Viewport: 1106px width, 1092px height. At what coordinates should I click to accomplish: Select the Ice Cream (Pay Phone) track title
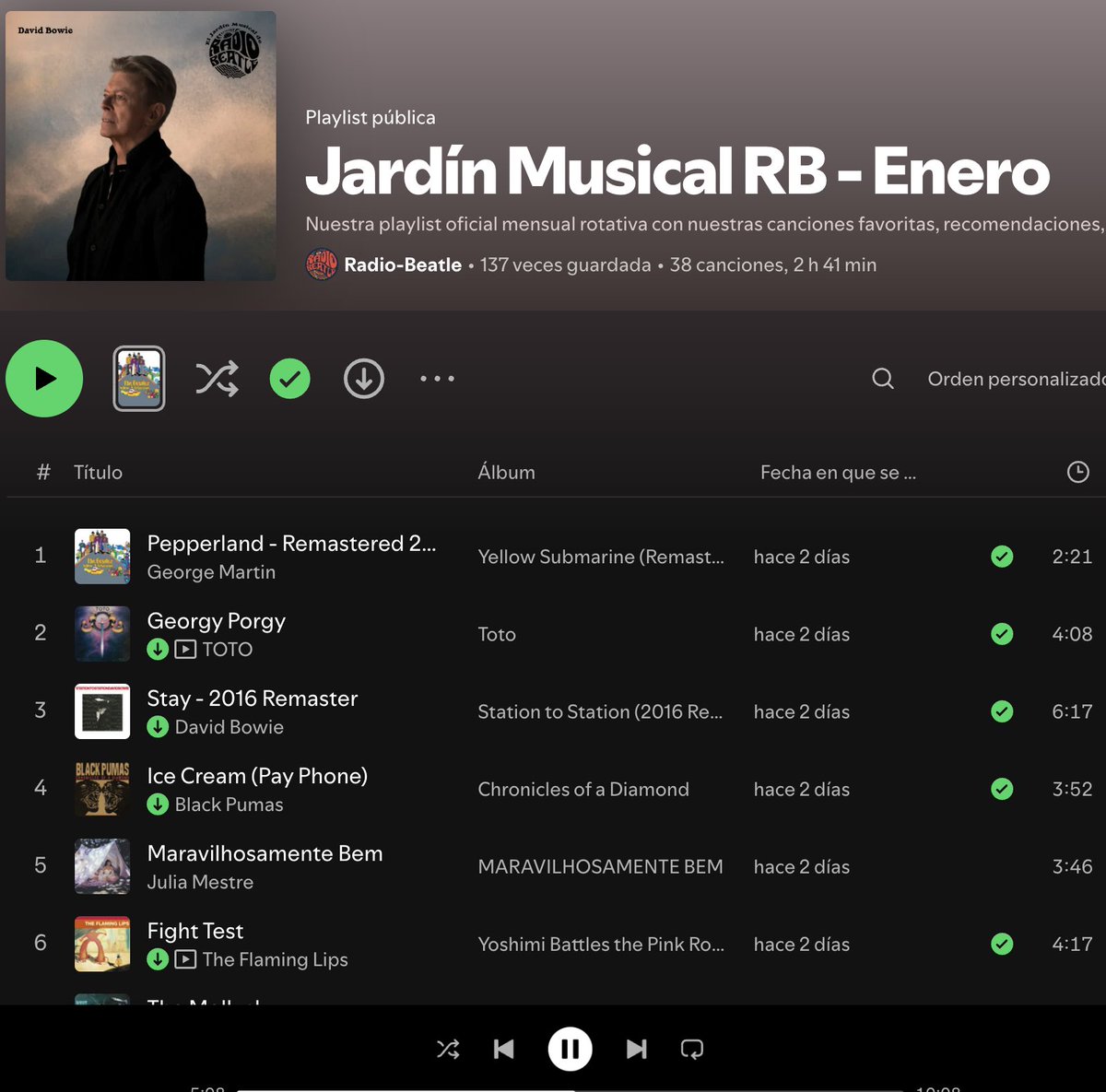(257, 776)
